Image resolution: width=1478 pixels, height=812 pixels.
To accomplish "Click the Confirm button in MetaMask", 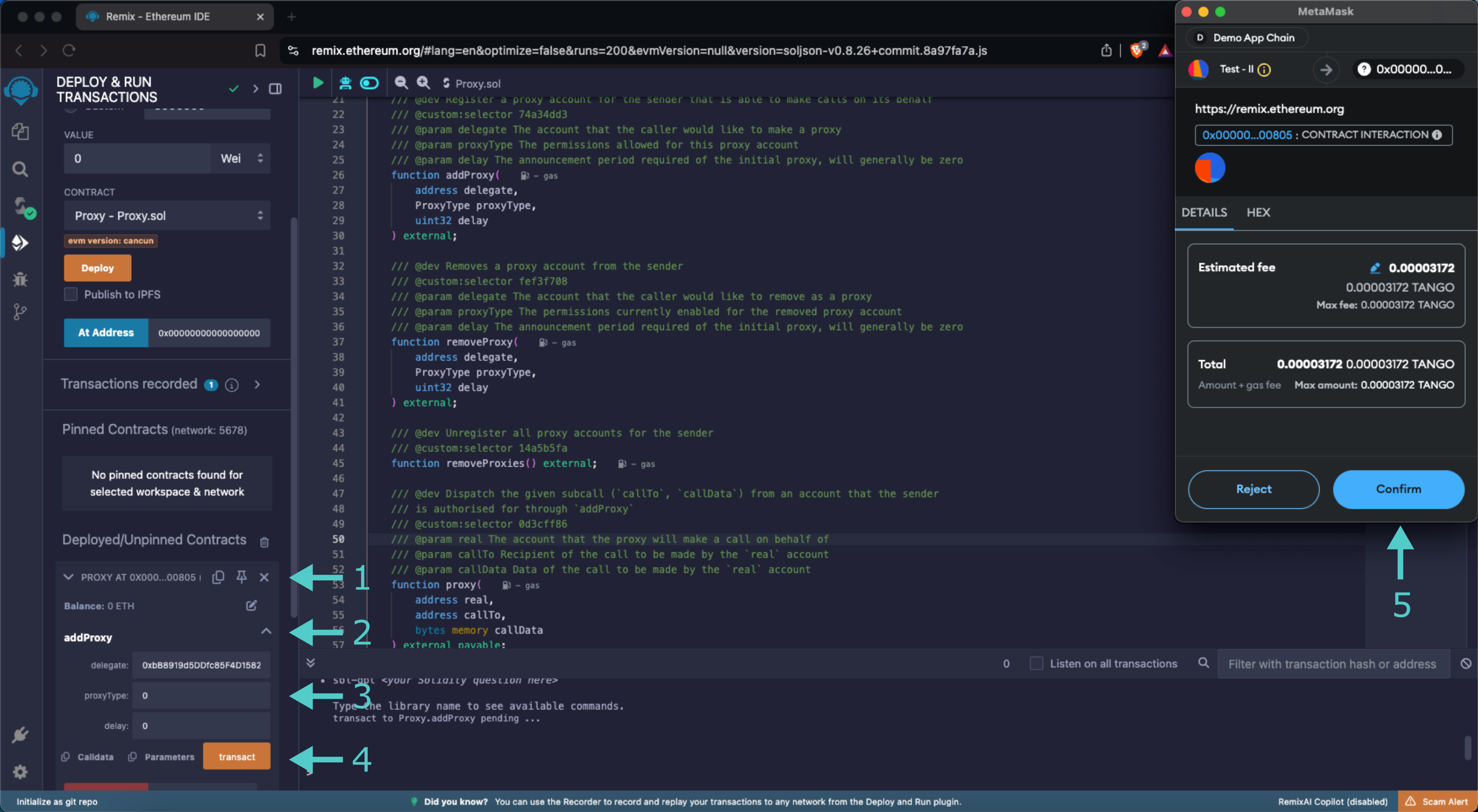I will (1397, 489).
